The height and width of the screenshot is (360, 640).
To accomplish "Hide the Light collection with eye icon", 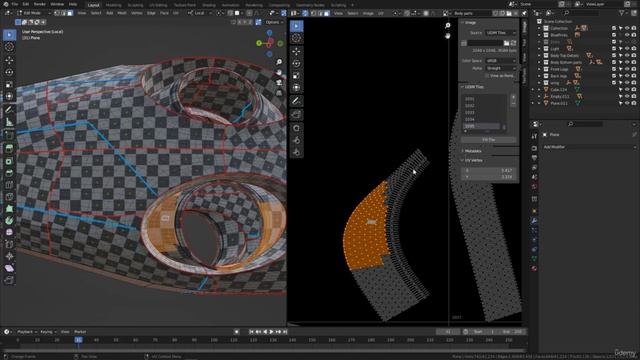I will click(627, 49).
